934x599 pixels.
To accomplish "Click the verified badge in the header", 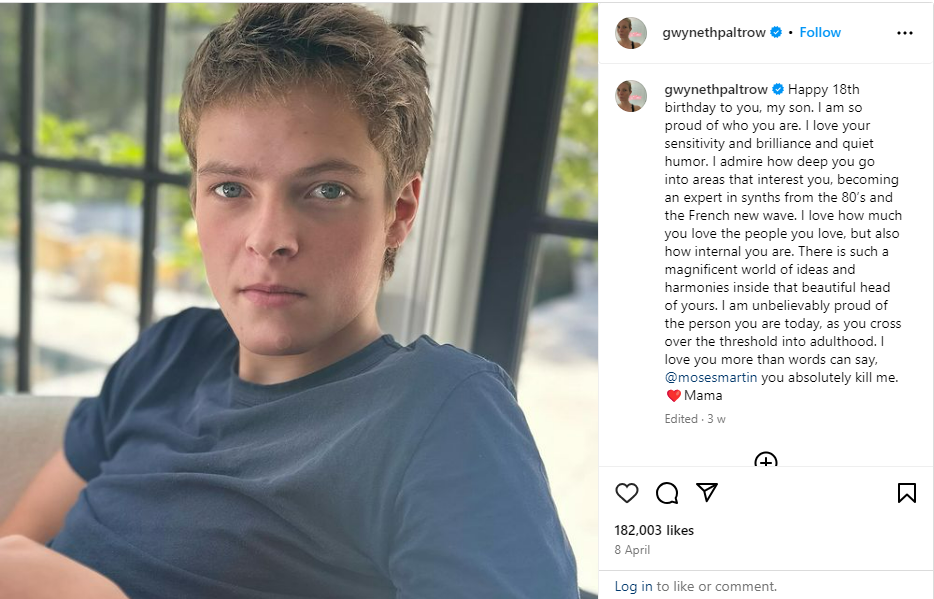I will [775, 32].
